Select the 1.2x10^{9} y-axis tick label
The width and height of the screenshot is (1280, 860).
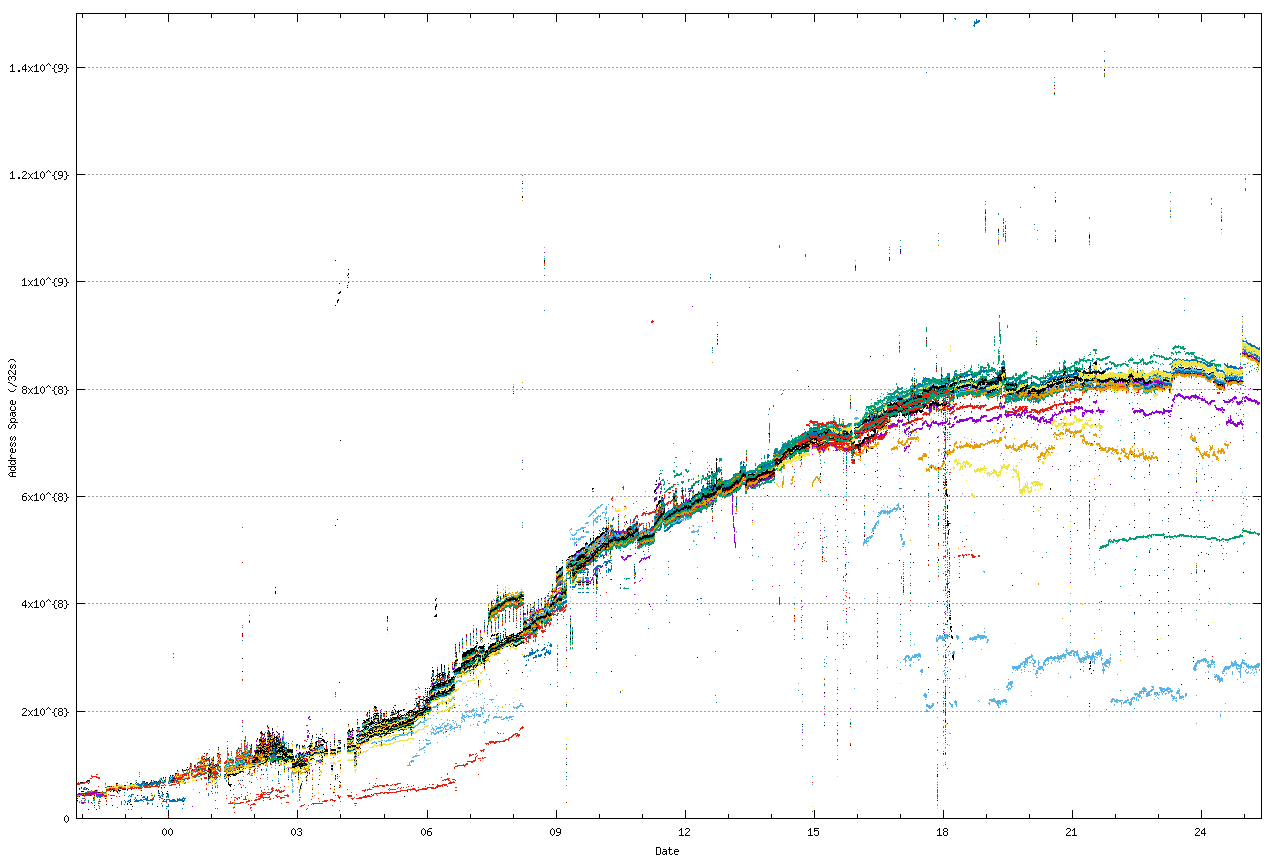pos(39,175)
